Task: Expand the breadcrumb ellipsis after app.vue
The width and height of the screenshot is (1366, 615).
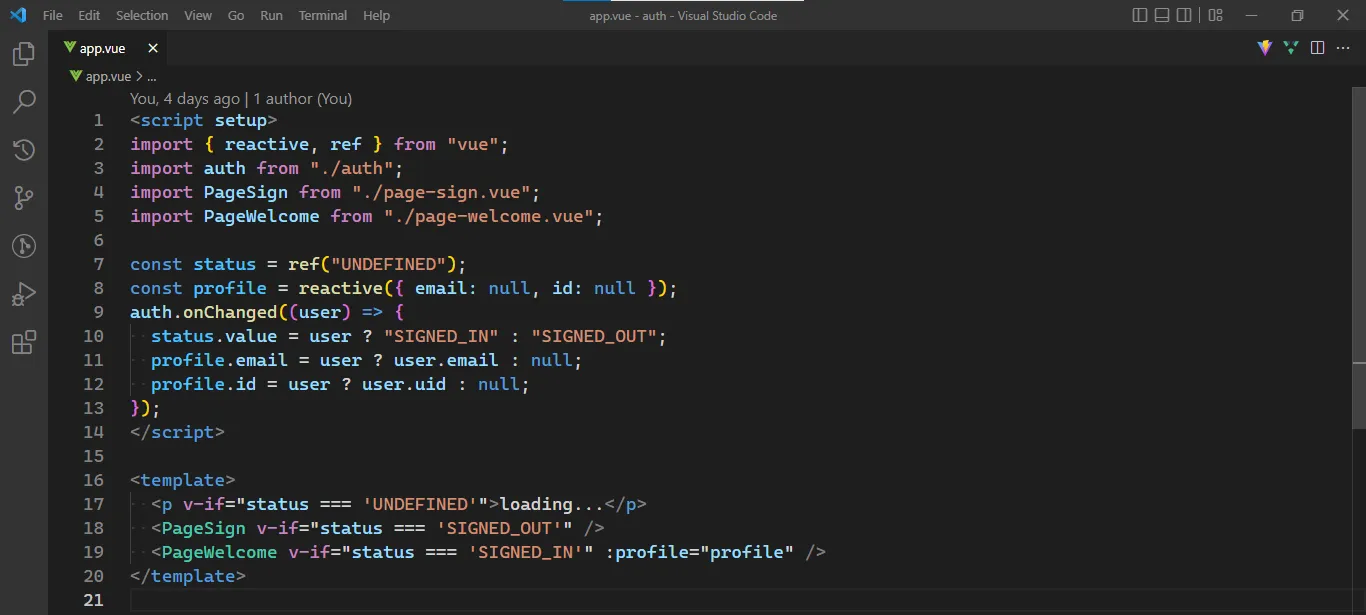Action: (x=151, y=75)
